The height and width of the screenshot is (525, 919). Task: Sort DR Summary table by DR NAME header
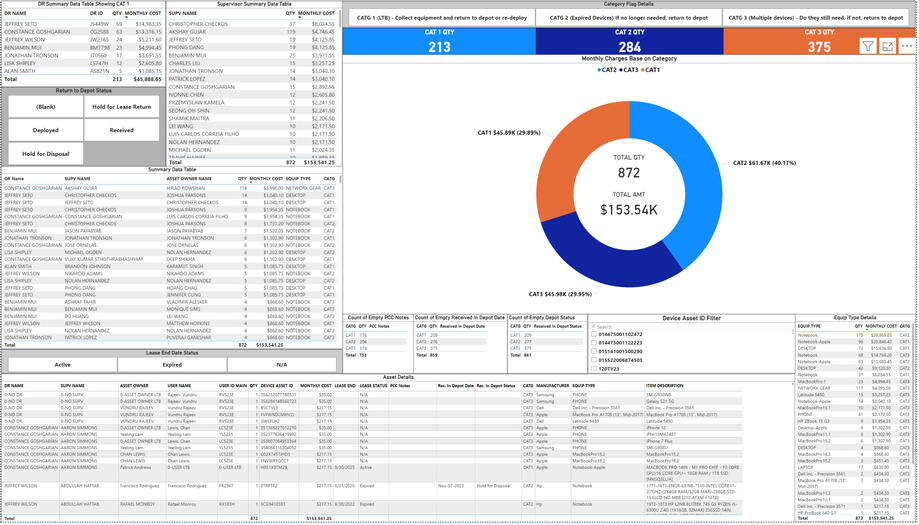15,12
